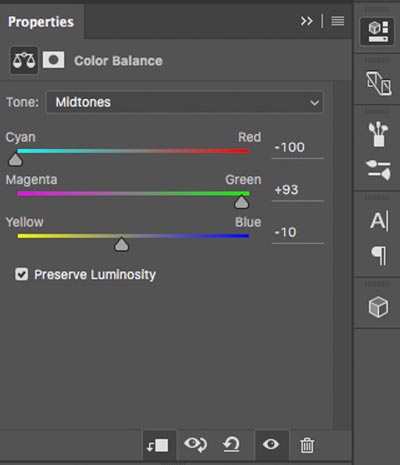The image size is (400, 465).
Task: Click the Magenta-Green slider handle
Action: [241, 202]
